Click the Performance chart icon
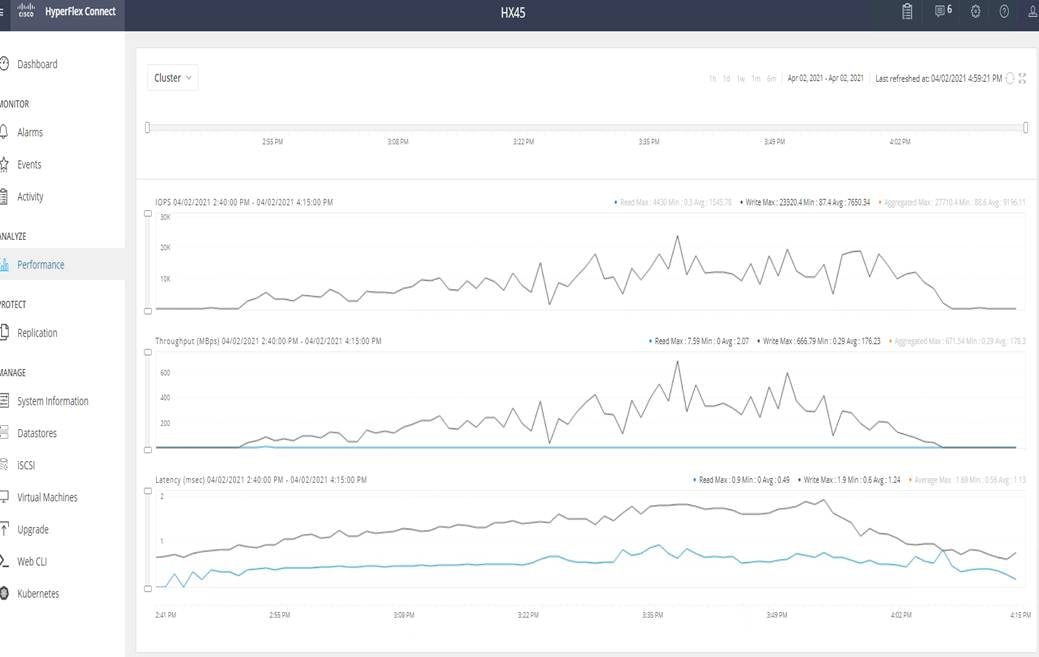The image size is (1039, 657). [x=4, y=265]
